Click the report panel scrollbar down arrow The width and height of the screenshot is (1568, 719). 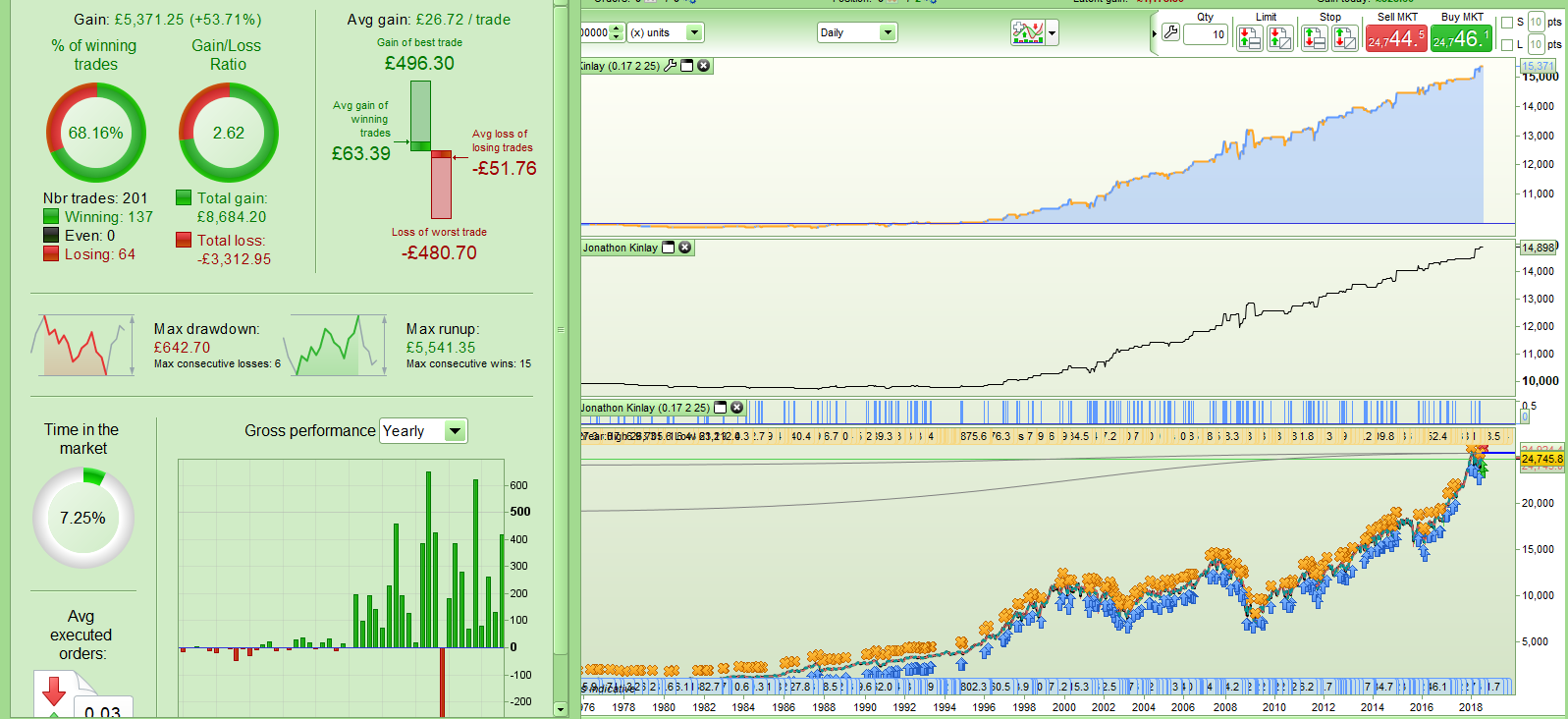click(x=561, y=709)
